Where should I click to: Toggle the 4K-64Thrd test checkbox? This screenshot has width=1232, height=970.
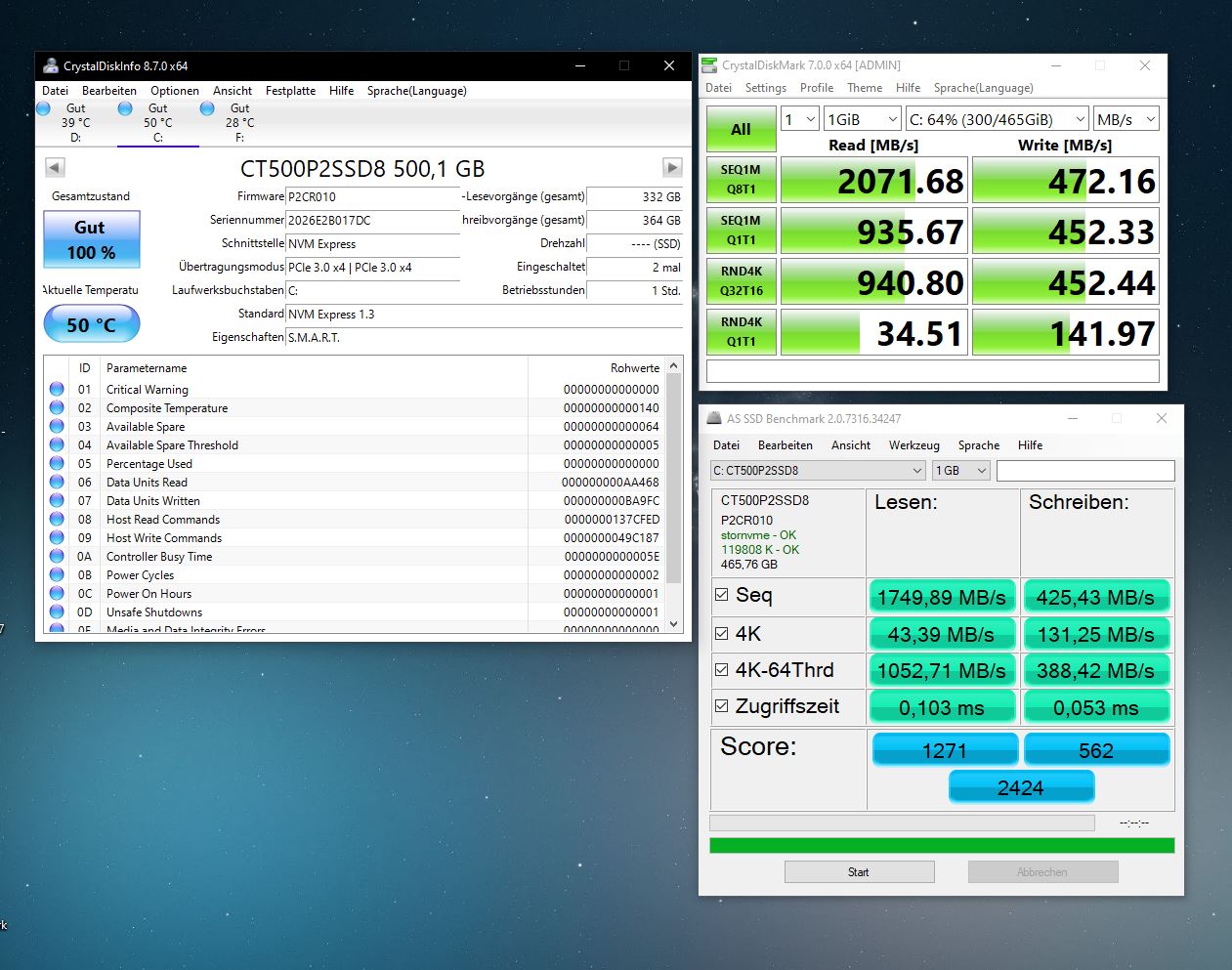[x=721, y=669]
